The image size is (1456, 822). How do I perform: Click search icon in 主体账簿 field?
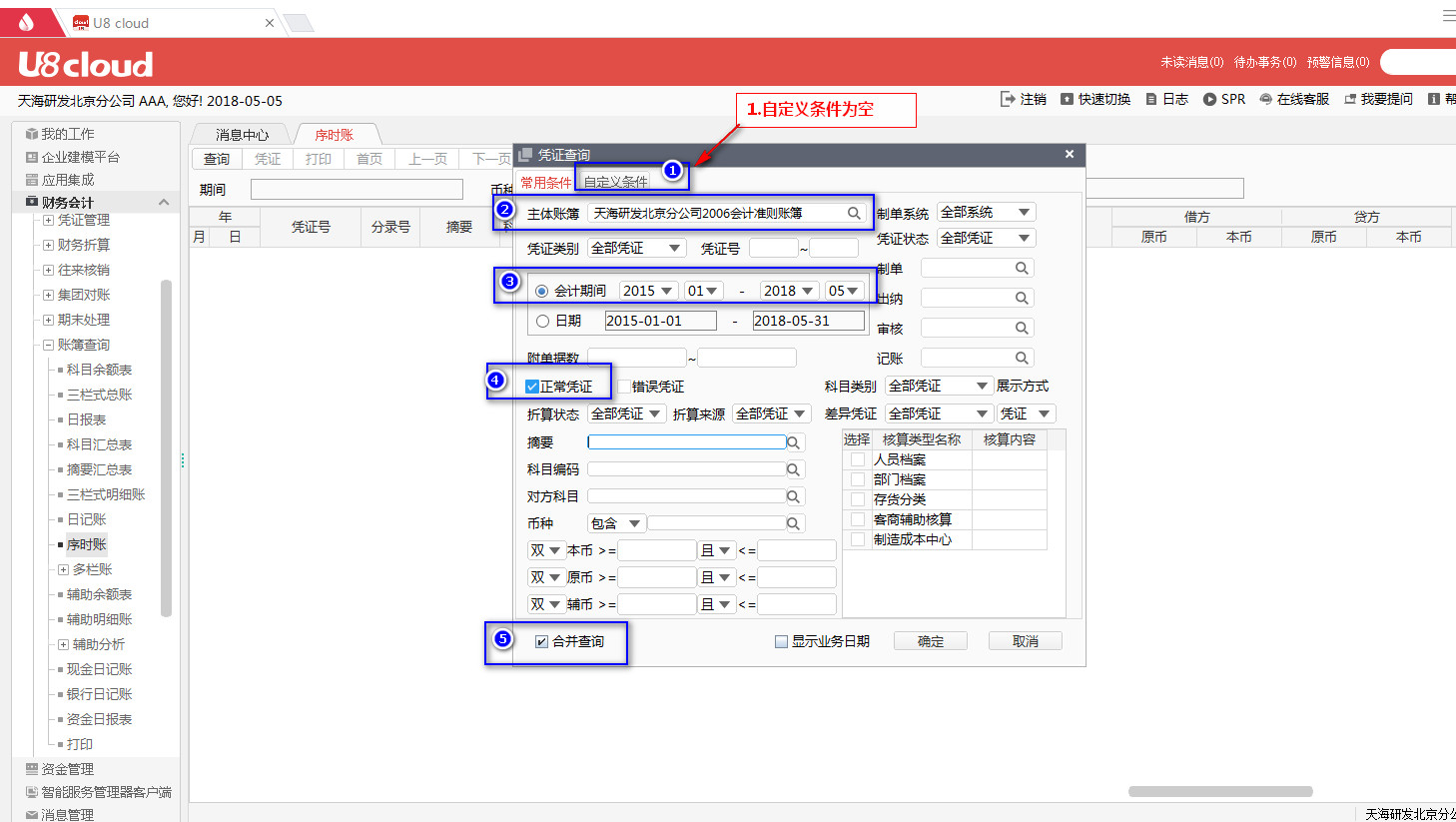point(854,213)
